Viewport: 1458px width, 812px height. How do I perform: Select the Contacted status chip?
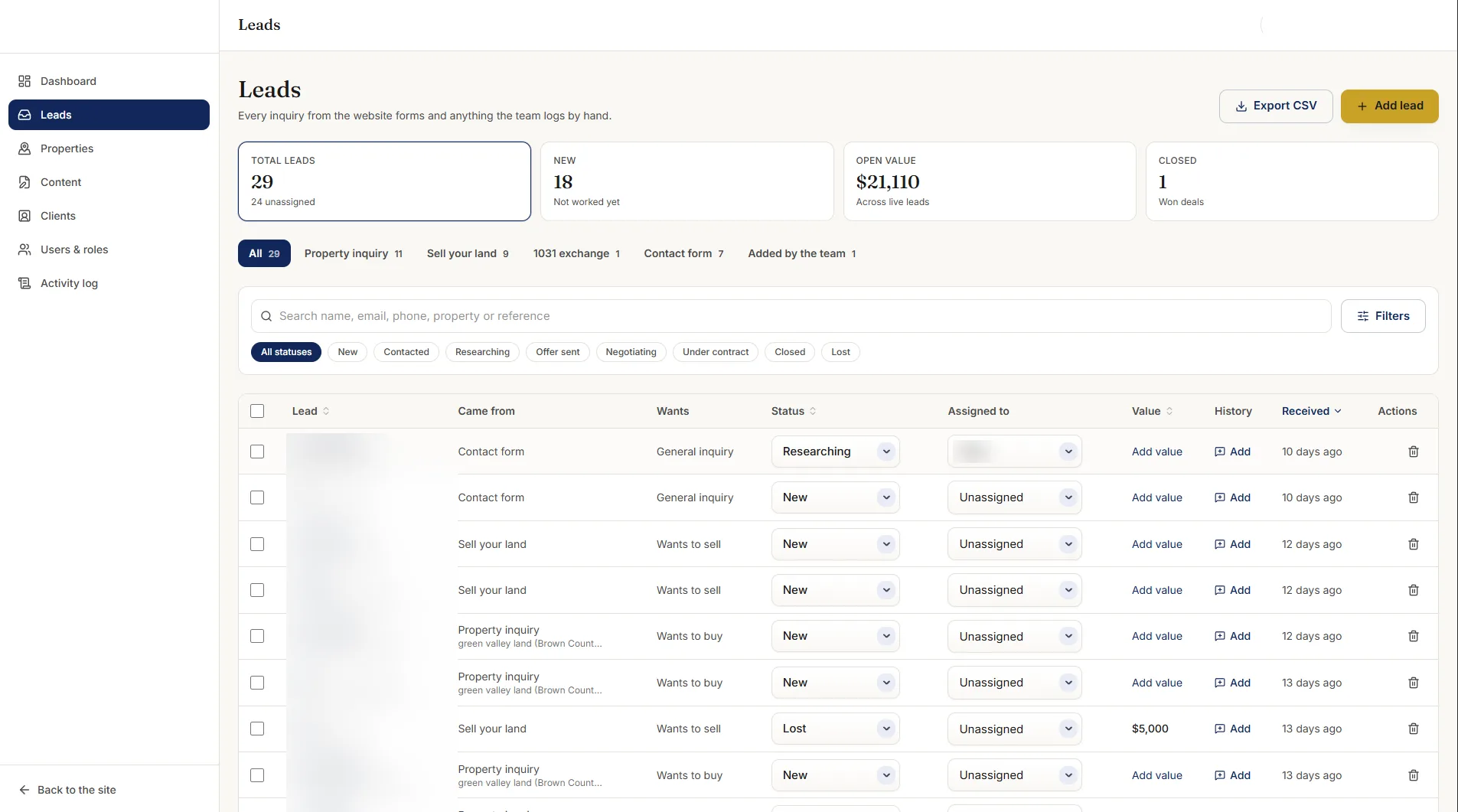click(406, 352)
